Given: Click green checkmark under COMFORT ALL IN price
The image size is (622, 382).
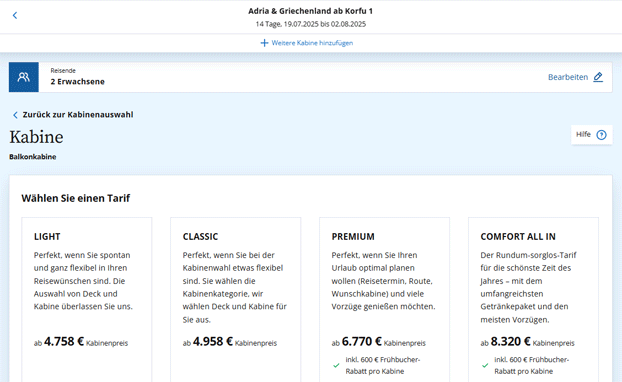Looking at the screenshot, I should [x=485, y=365].
